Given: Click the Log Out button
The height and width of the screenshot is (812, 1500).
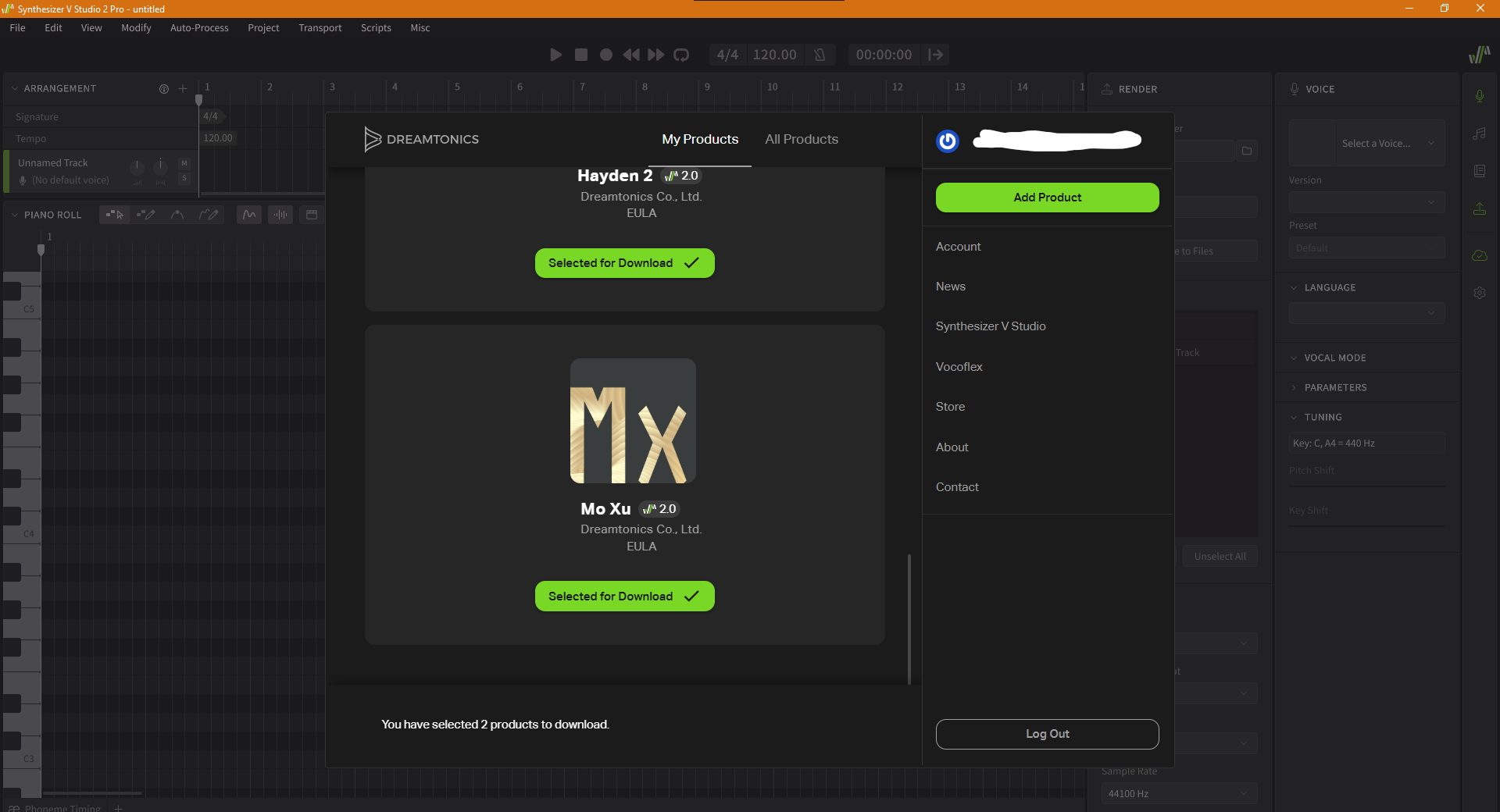Looking at the screenshot, I should pos(1048,734).
